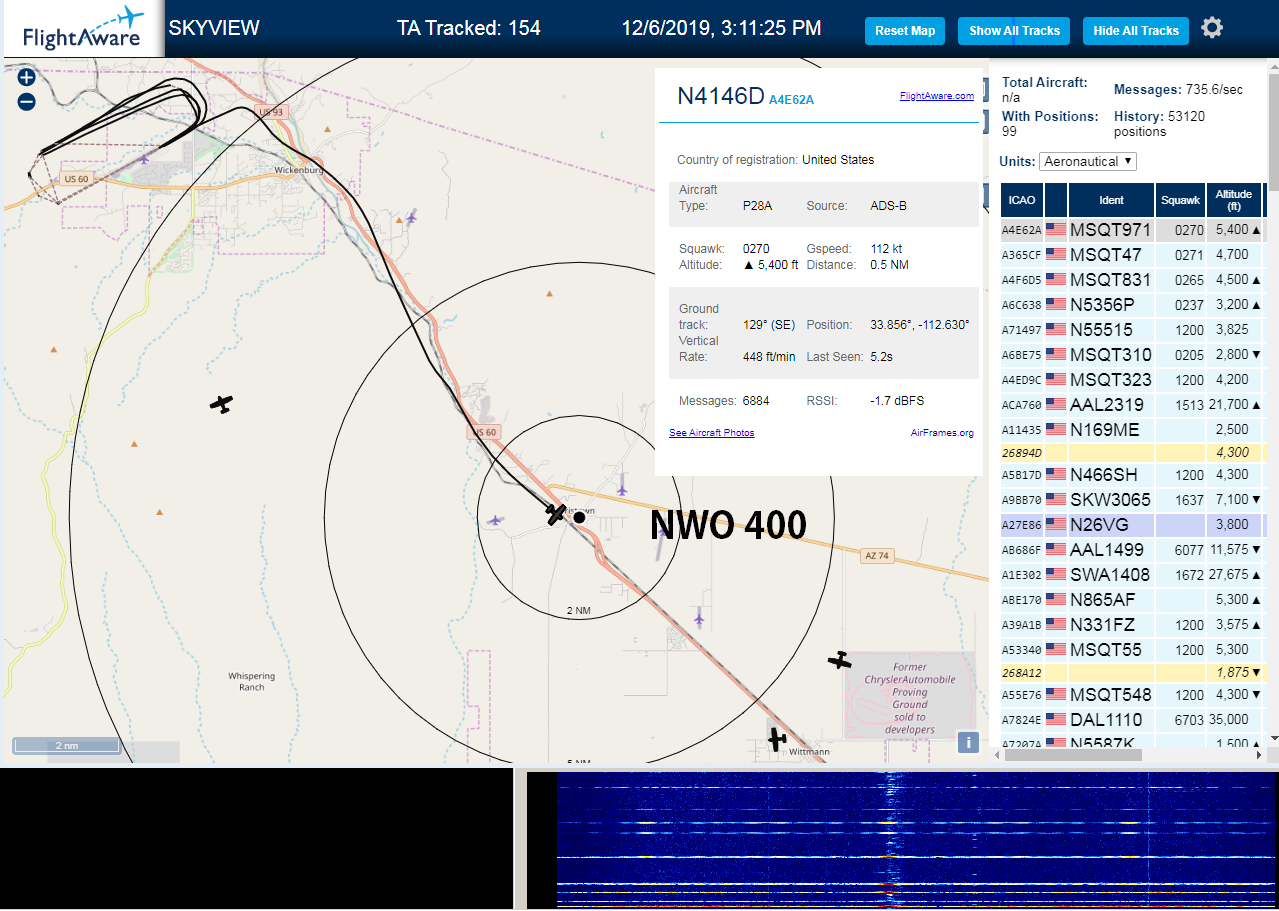Select the row with ICAO 26894D
1279x911 pixels.
pos(1132,453)
